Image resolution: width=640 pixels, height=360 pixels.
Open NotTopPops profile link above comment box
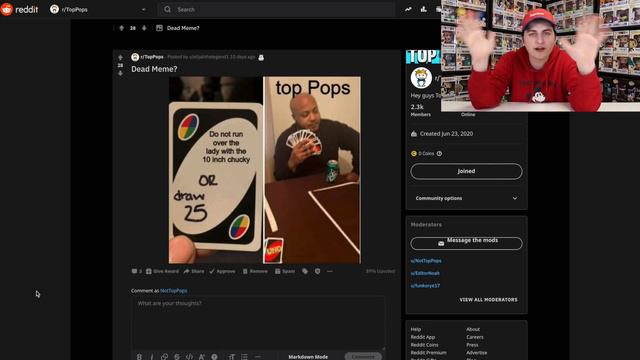pyautogui.click(x=173, y=291)
